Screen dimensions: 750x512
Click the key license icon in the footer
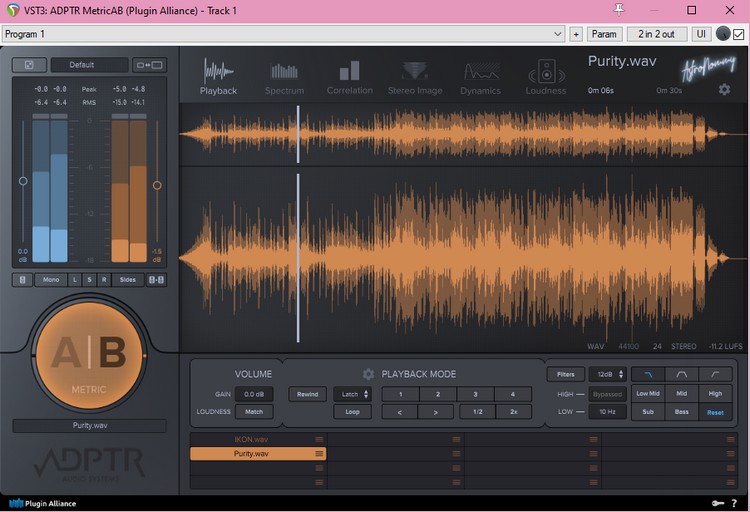pyautogui.click(x=717, y=503)
